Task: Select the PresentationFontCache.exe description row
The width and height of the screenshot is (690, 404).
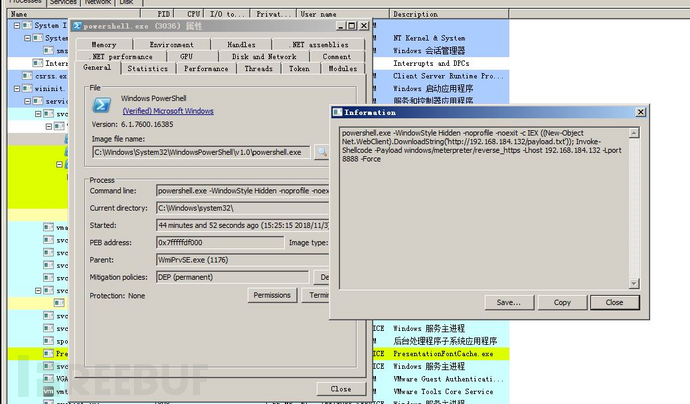Action: (443, 353)
